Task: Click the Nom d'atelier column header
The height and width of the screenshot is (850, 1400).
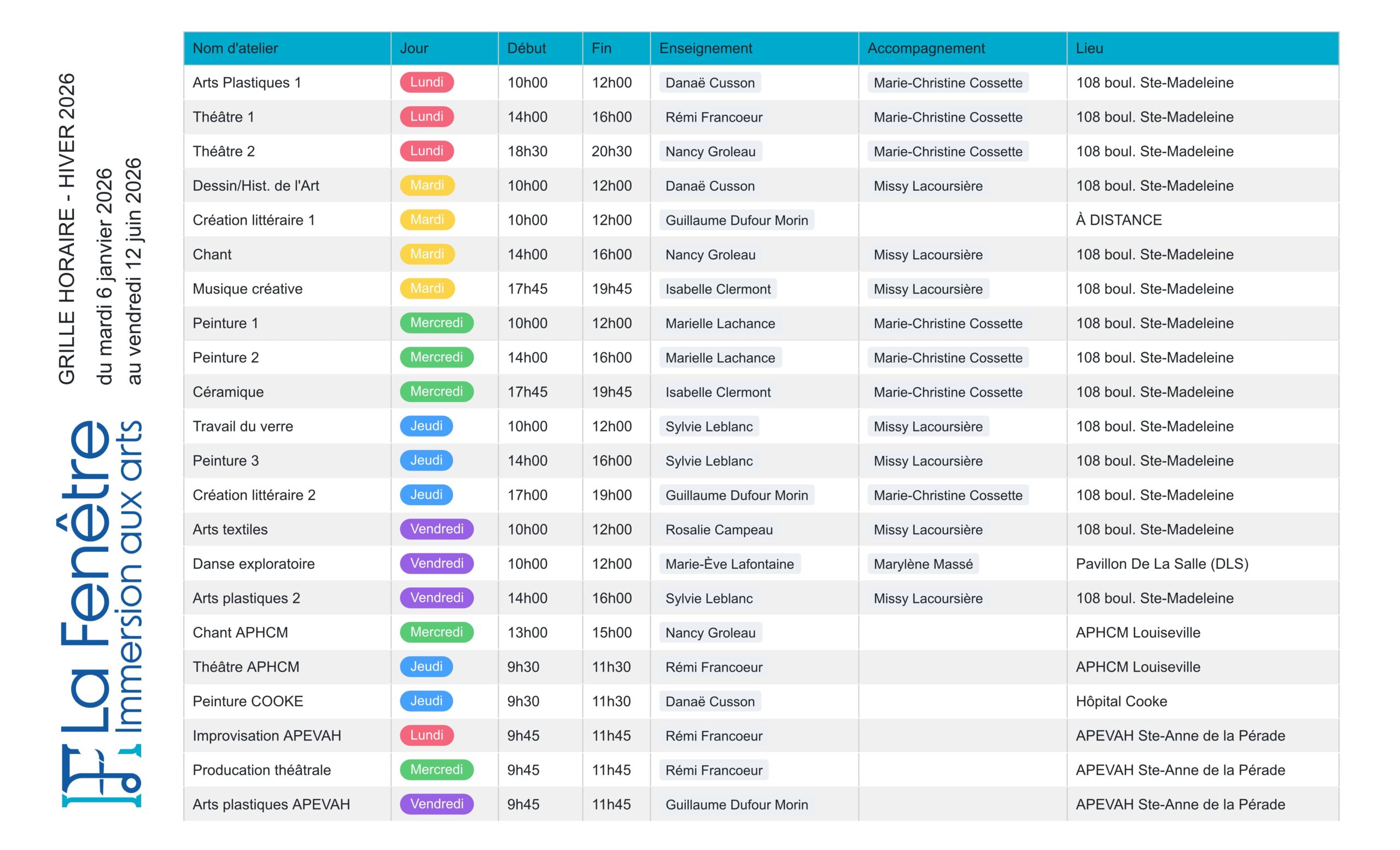Action: (x=235, y=48)
